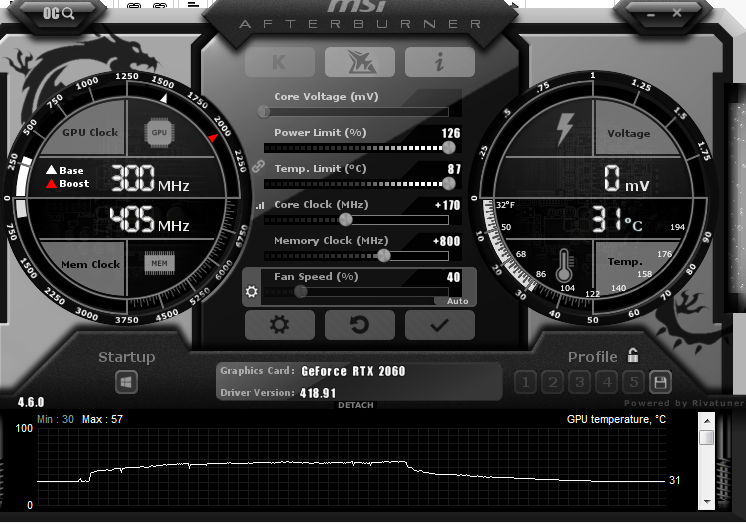Click the Memory Clock value +800
This screenshot has height=524, width=746.
pos(447,241)
